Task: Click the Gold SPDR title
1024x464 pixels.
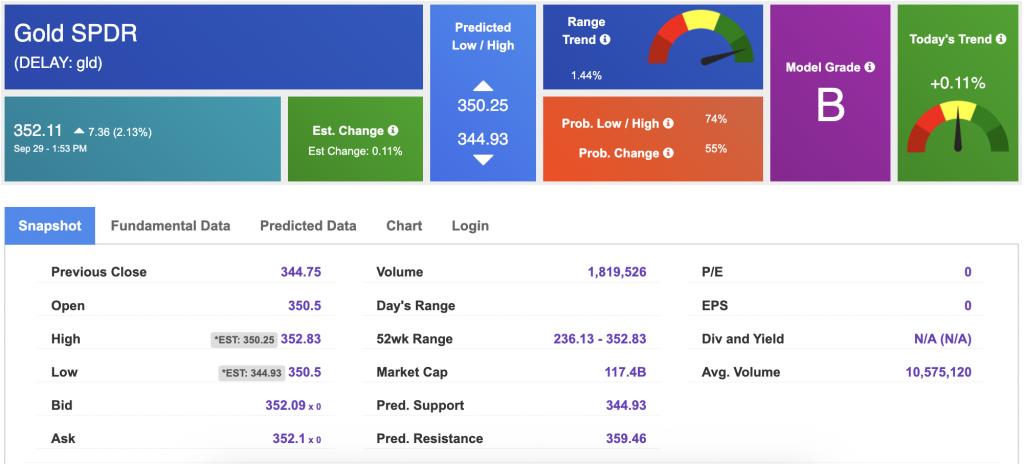Action: tap(76, 33)
